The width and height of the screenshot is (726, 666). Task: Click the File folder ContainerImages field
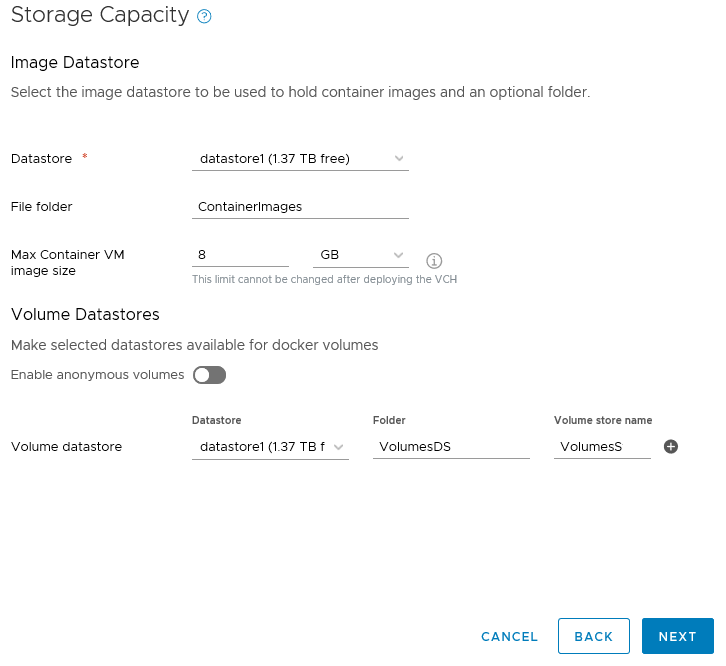coord(300,207)
